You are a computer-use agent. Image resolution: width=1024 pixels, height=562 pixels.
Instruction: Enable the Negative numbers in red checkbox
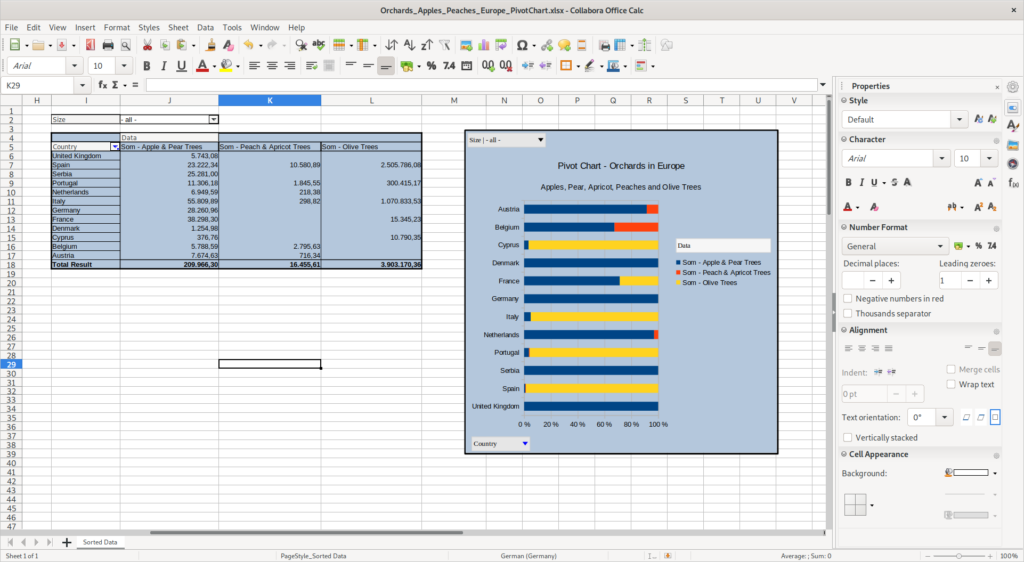(848, 298)
